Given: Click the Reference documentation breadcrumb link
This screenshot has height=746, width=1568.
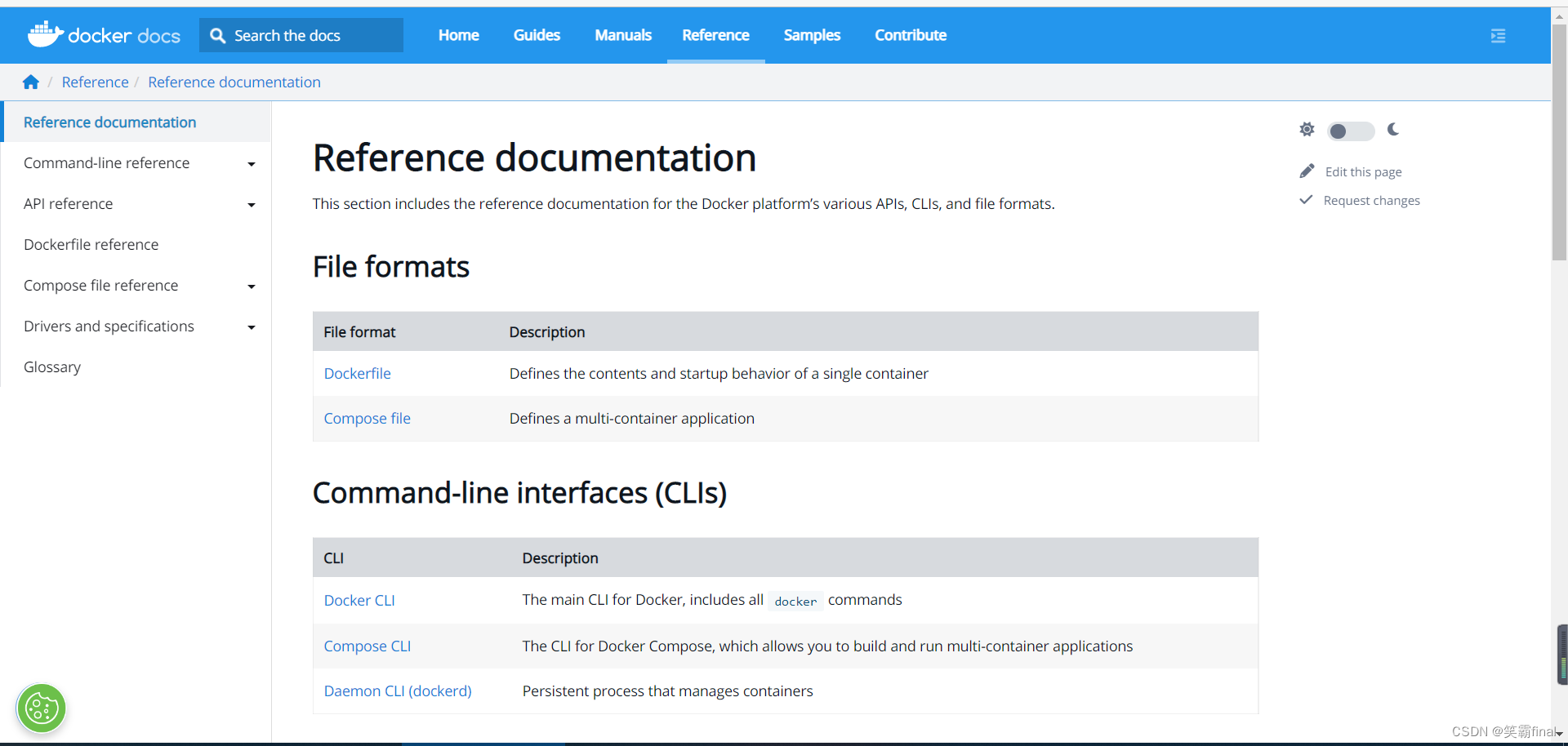Looking at the screenshot, I should click(234, 82).
